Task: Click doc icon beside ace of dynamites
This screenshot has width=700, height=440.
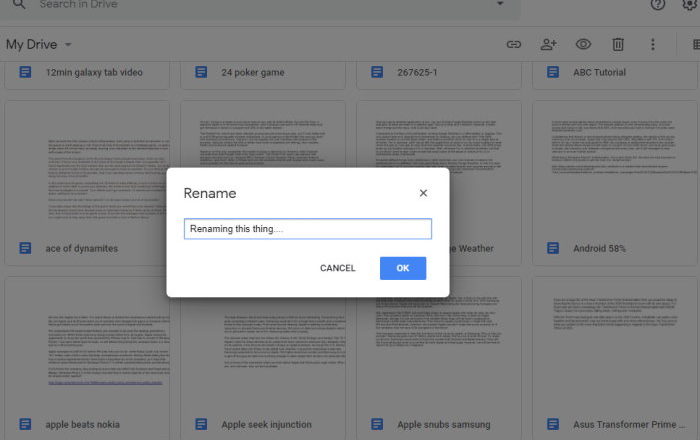Action: (25, 248)
